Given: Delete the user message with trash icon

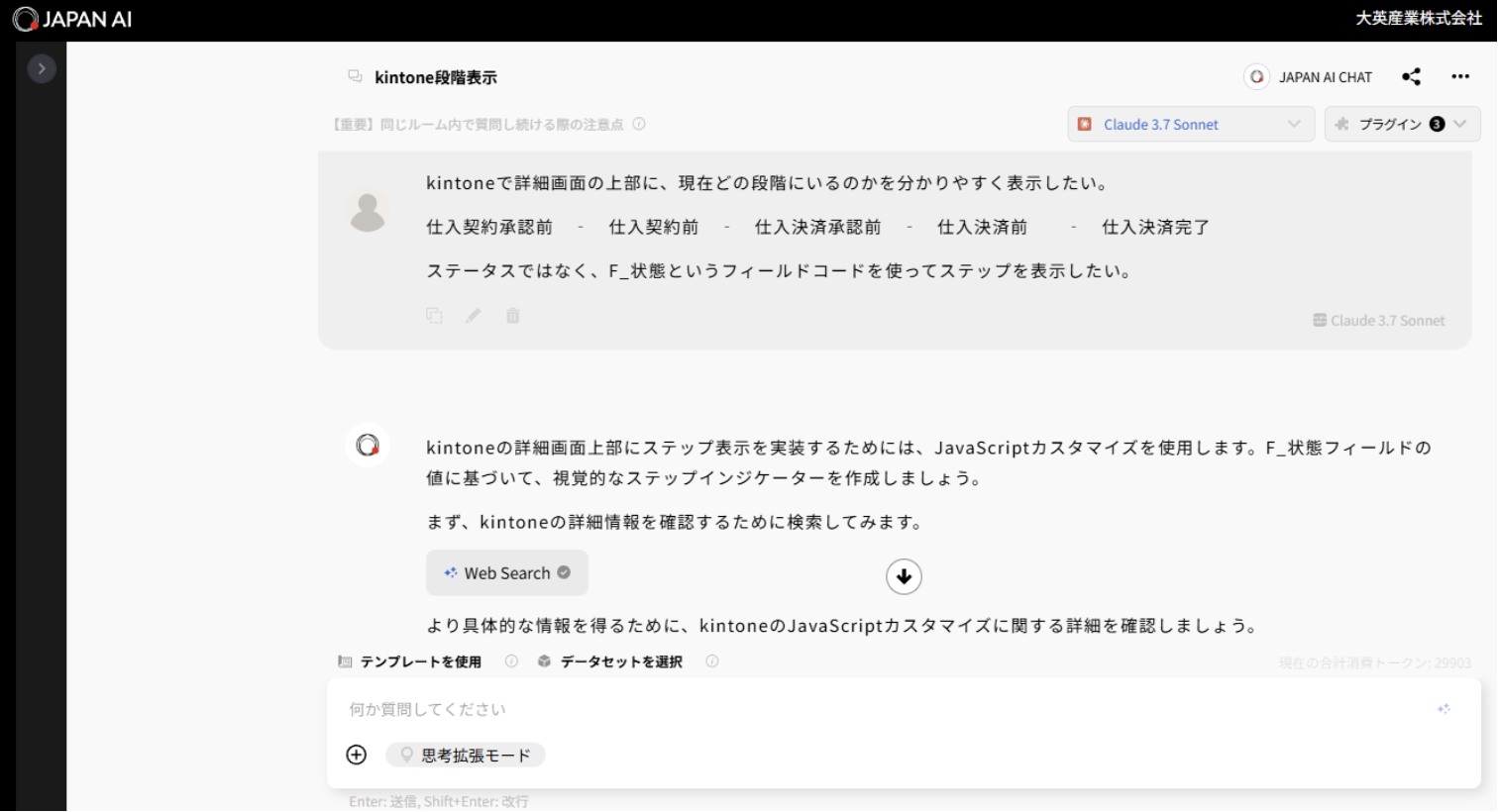Looking at the screenshot, I should pos(513,316).
